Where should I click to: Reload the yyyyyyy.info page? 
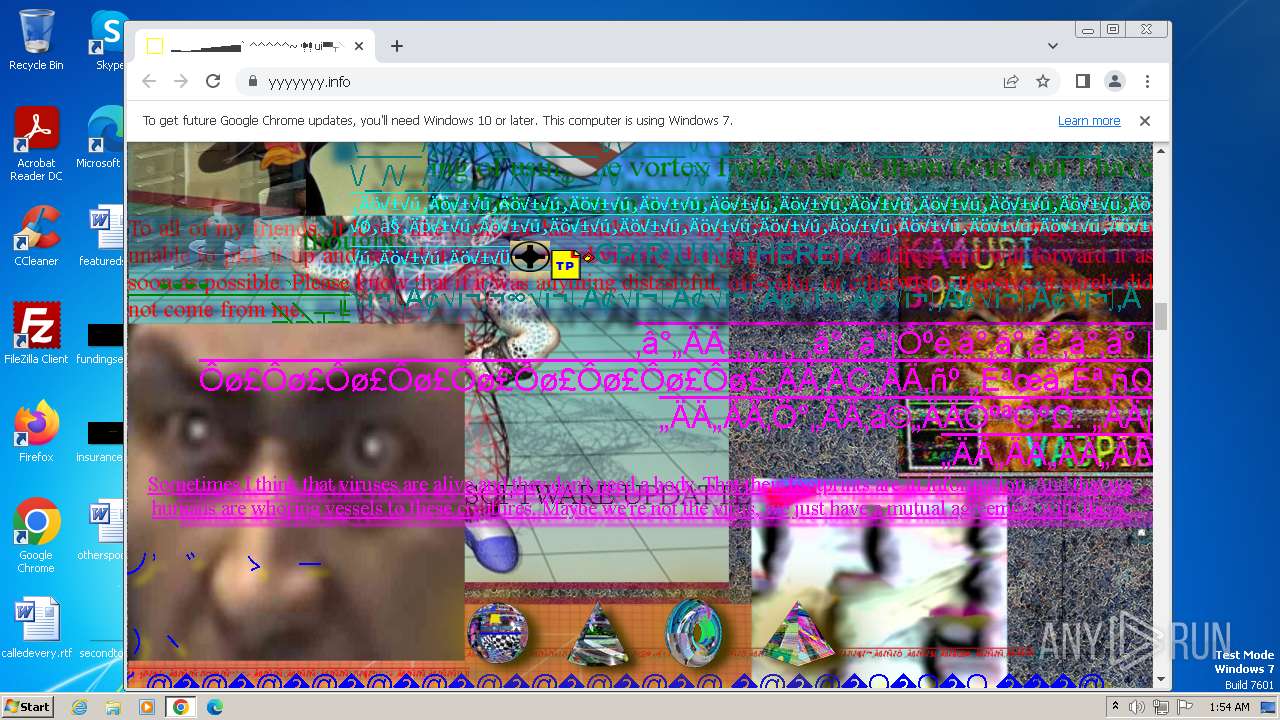[213, 81]
